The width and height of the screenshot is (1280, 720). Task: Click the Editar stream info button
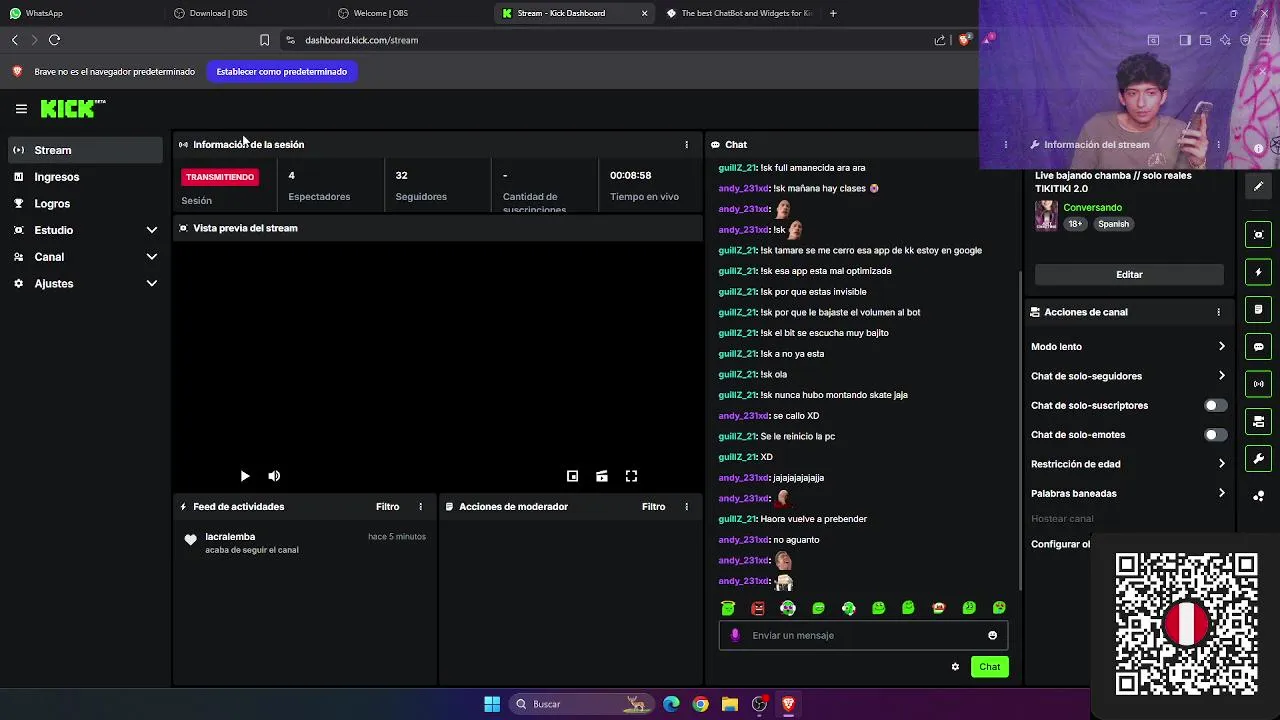tap(1129, 274)
